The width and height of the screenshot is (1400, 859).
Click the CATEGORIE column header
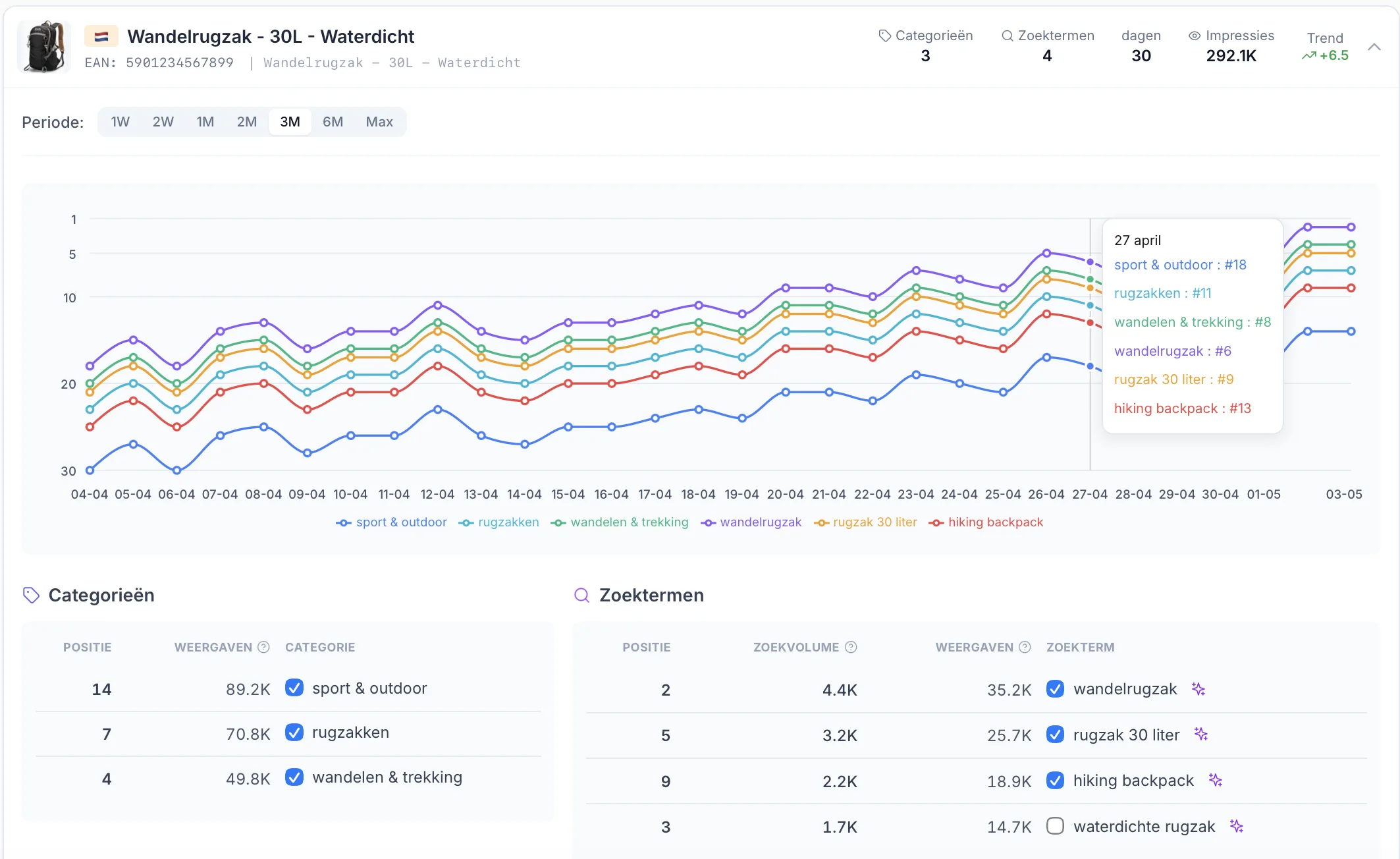(x=320, y=647)
